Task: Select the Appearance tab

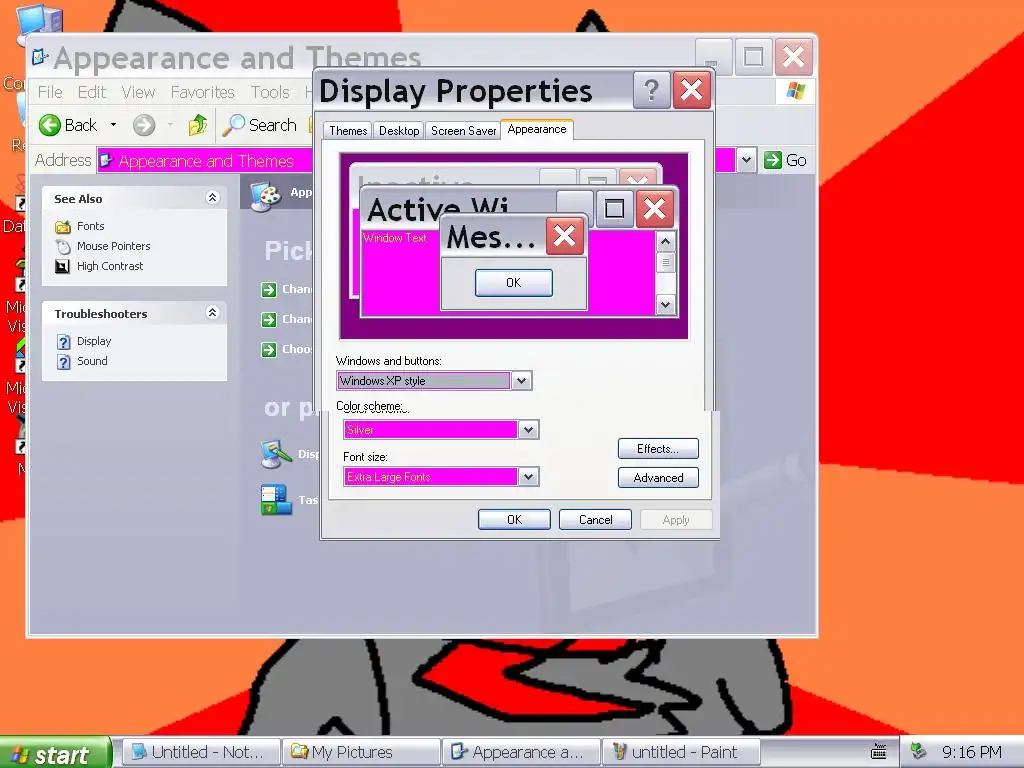Action: [537, 129]
